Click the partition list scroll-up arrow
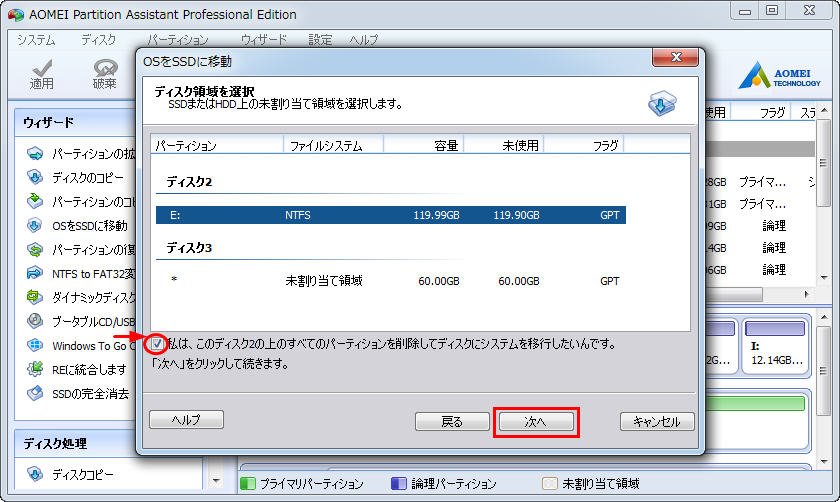The image size is (840, 502). click(824, 110)
